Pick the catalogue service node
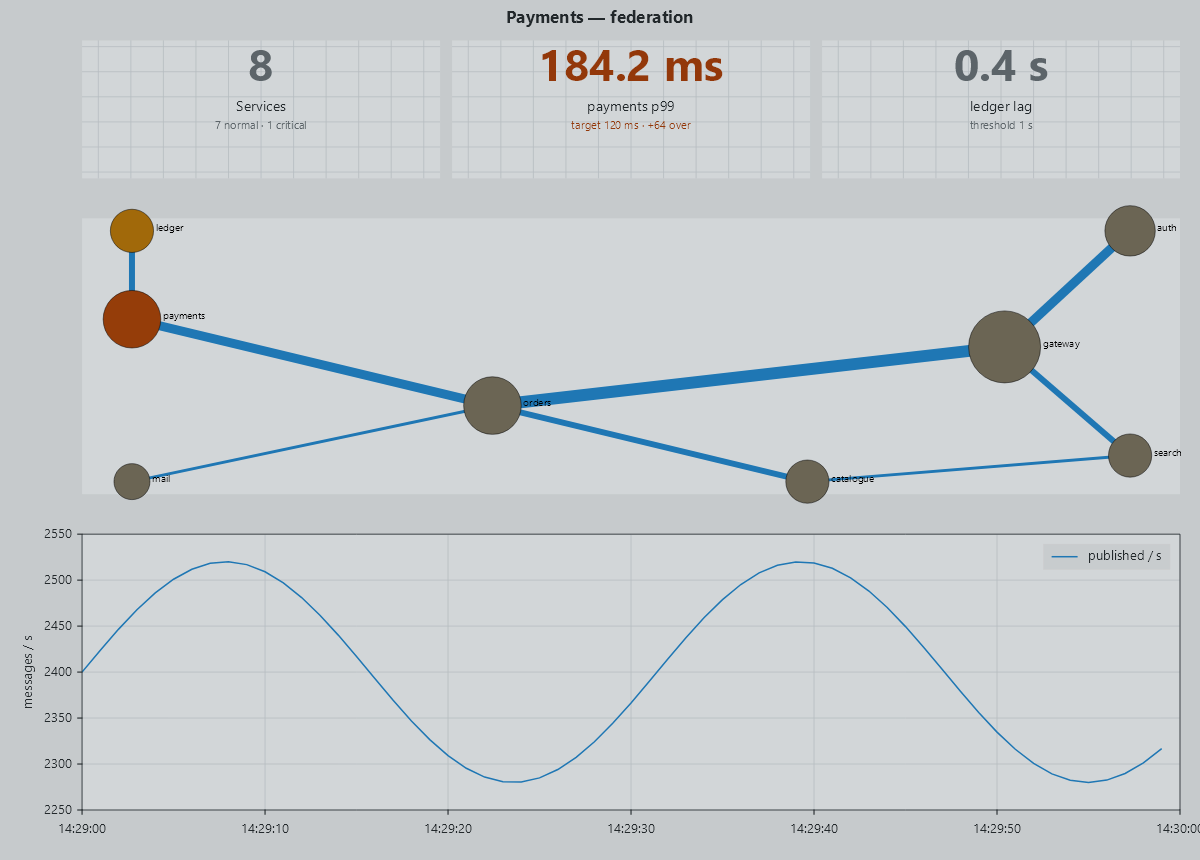Screen dimensions: 1200x860 point(807,481)
